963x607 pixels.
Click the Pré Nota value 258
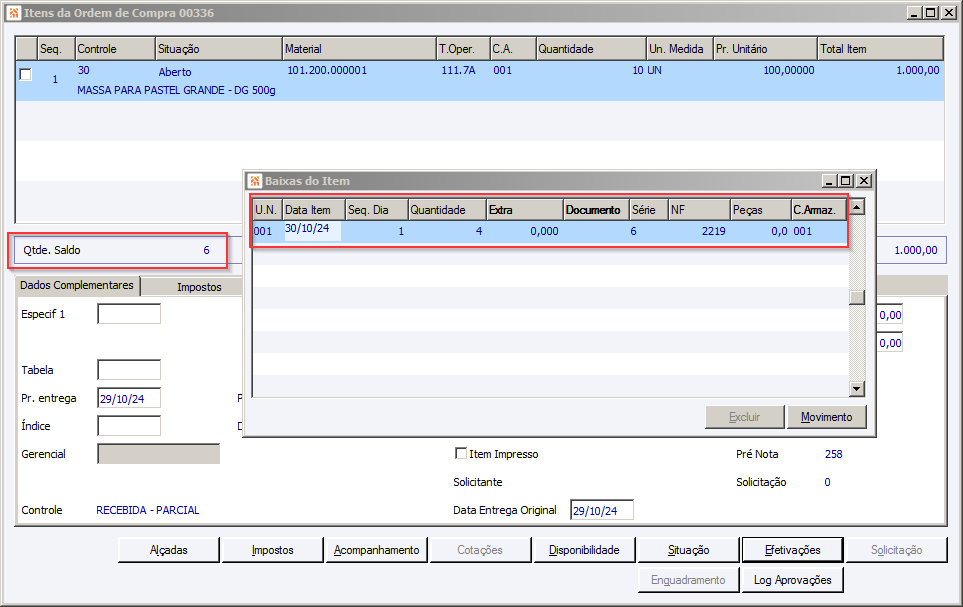coord(833,454)
